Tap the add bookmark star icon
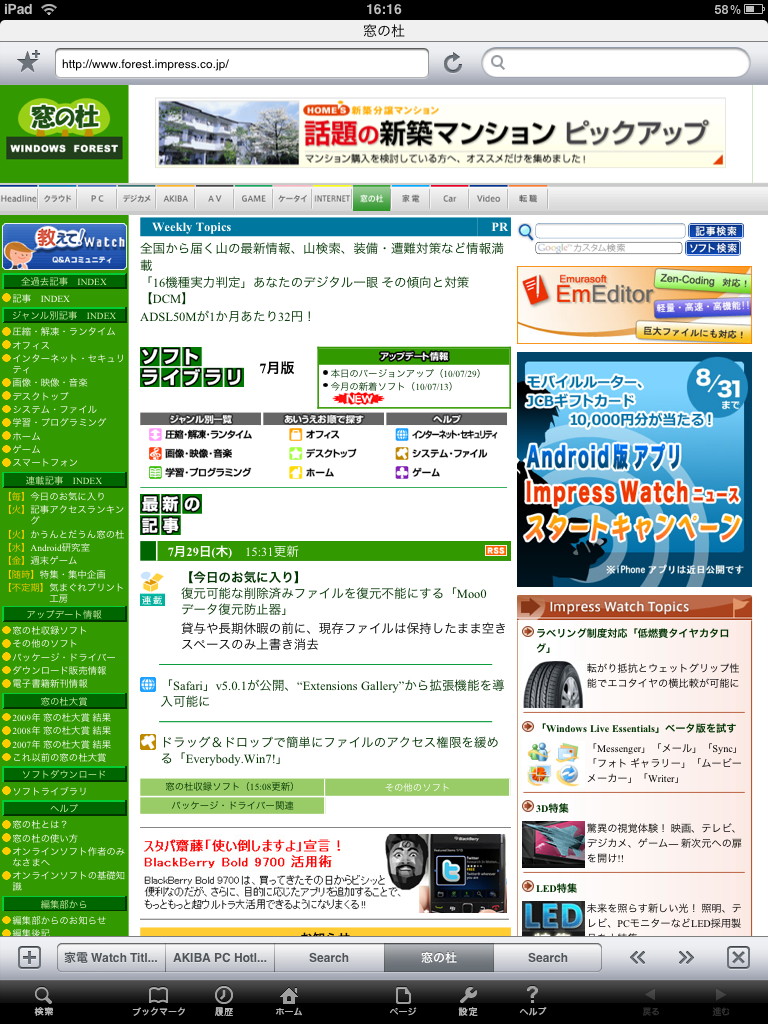 pos(29,62)
